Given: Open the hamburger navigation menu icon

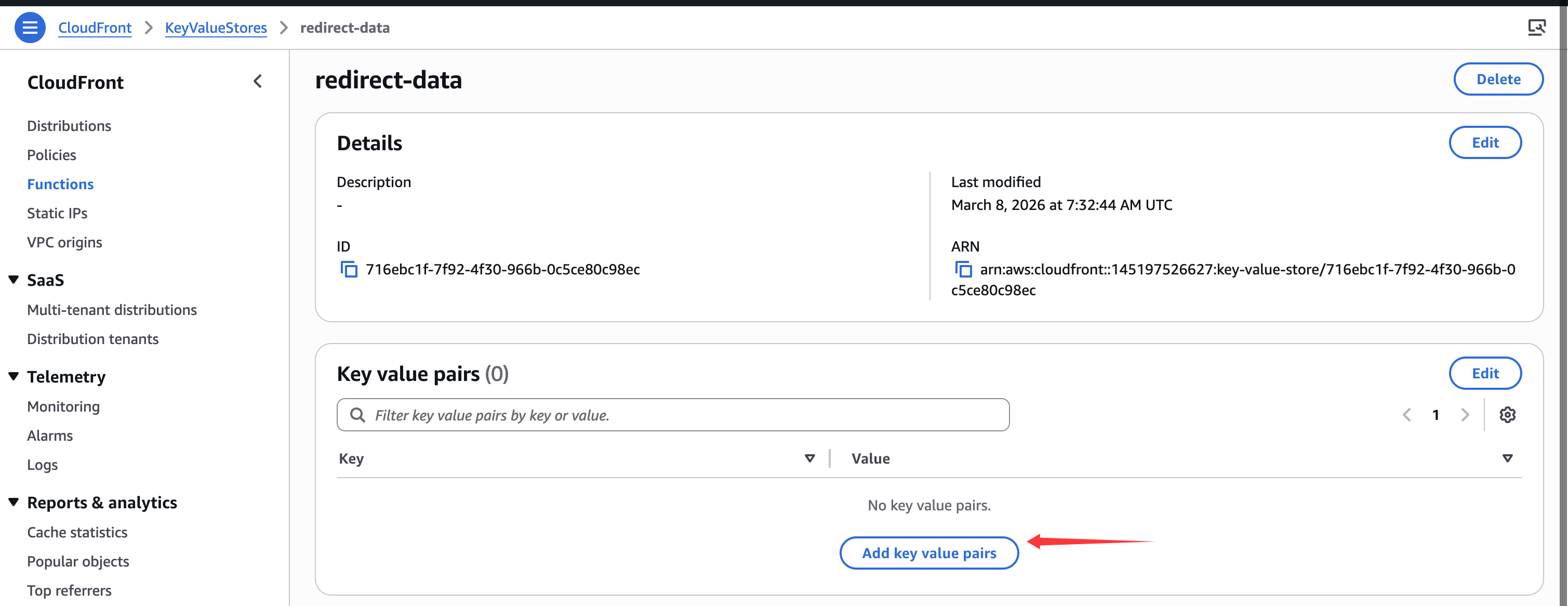Looking at the screenshot, I should point(29,28).
